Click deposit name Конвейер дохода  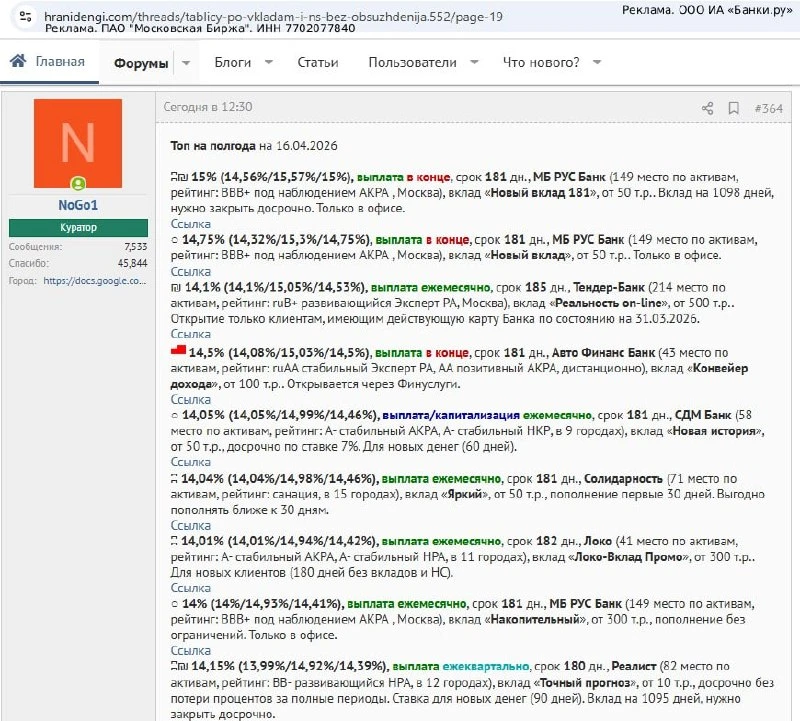(x=459, y=376)
